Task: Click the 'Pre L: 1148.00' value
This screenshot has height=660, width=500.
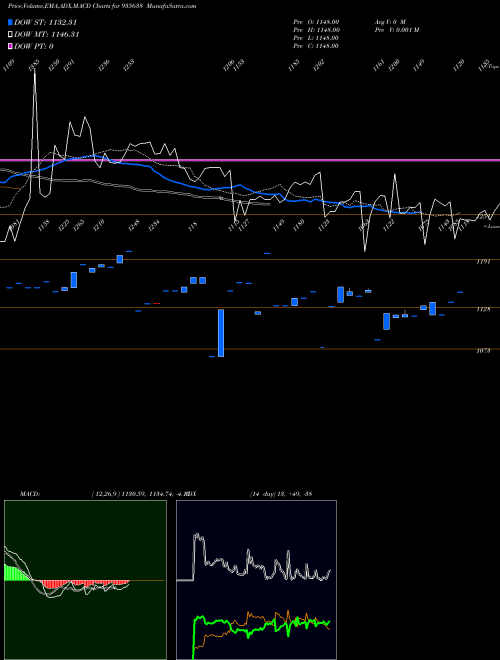Action: (316, 38)
